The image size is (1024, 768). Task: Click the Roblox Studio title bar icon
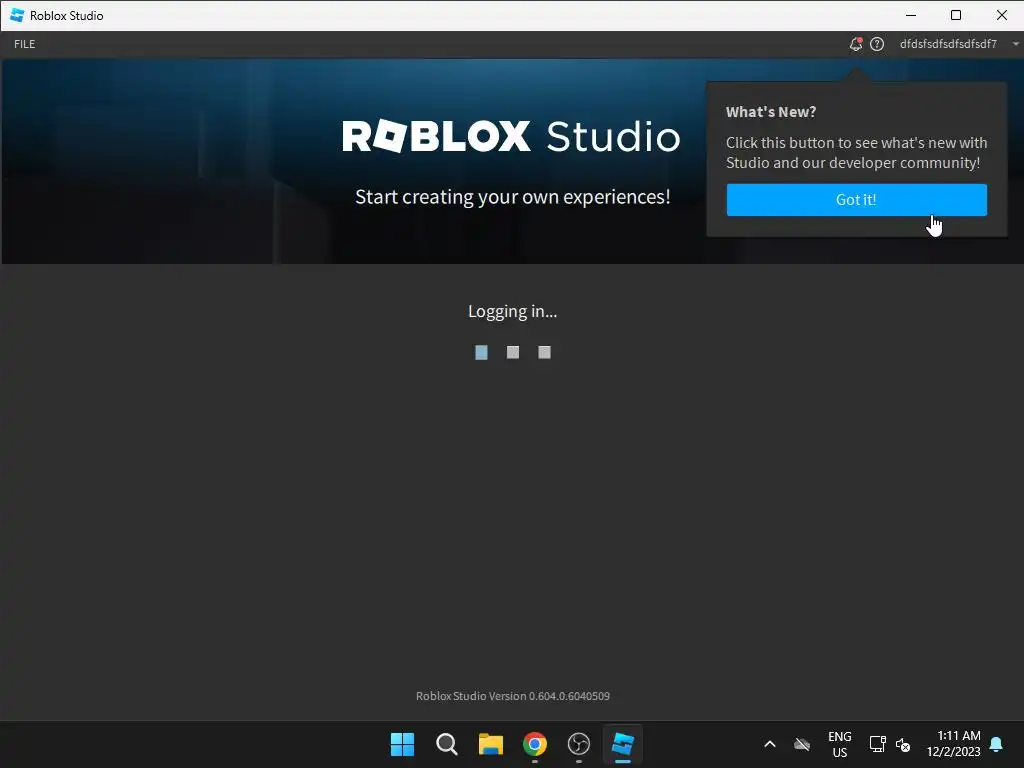pos(17,15)
